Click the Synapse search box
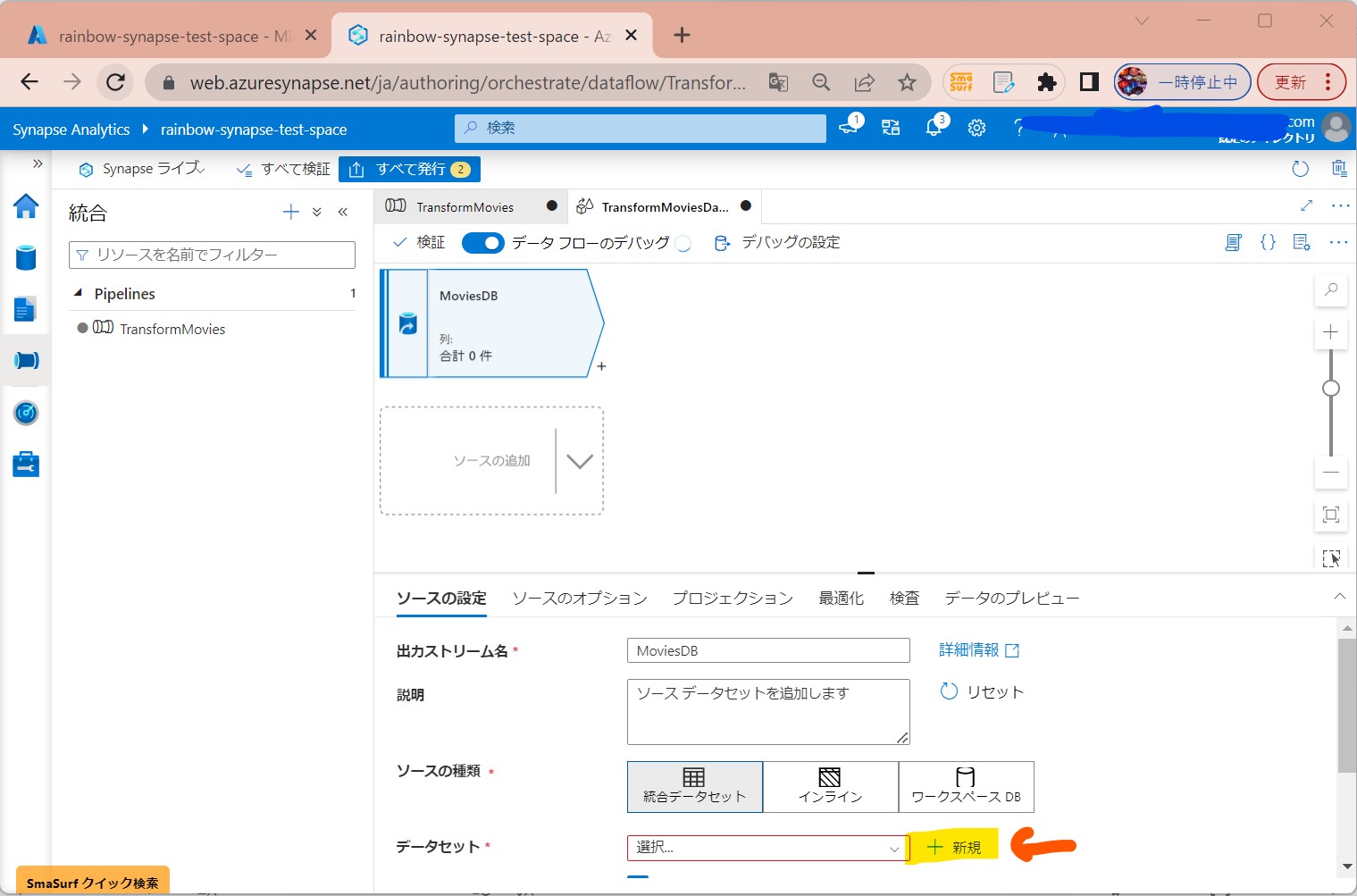The image size is (1357, 896). pos(641,128)
